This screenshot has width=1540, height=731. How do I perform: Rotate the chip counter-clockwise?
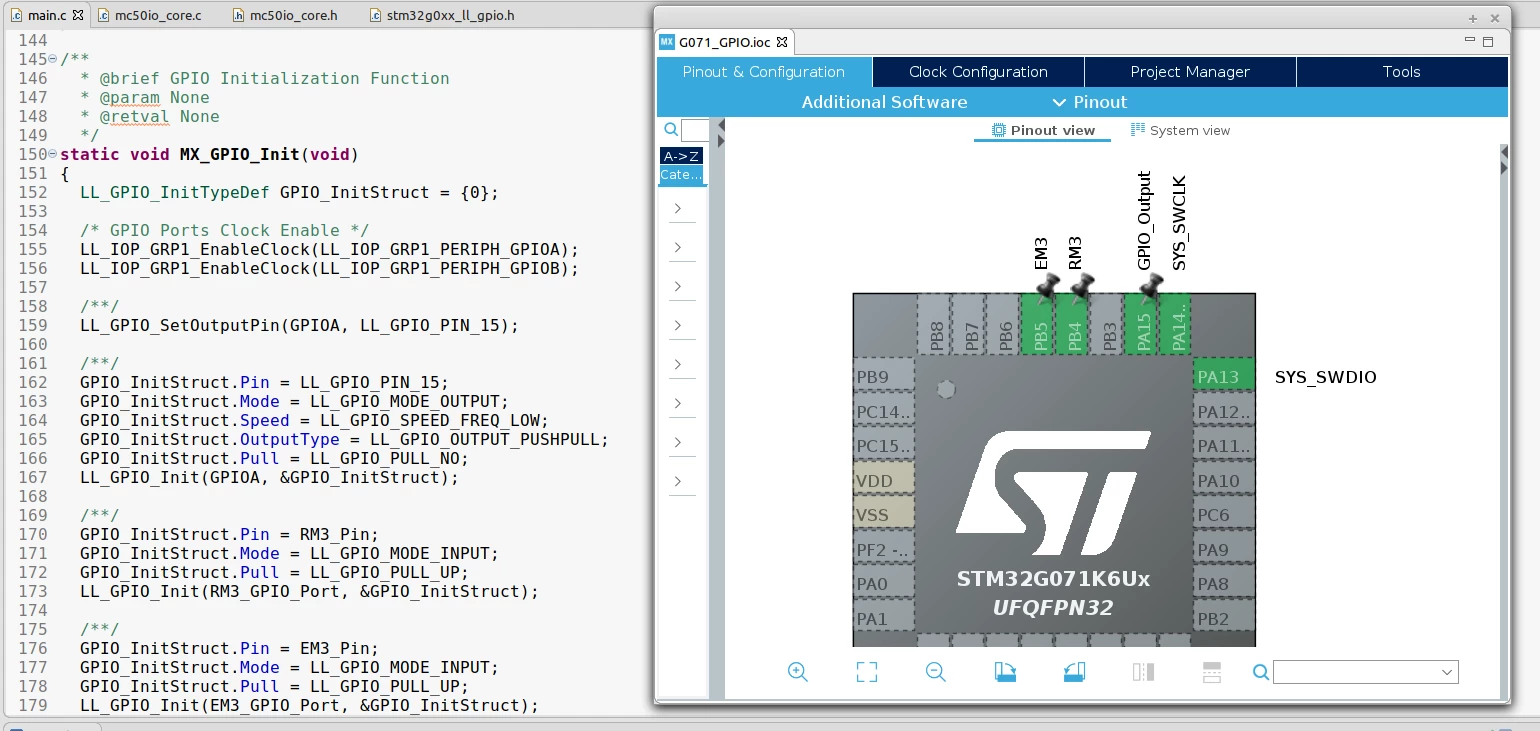[1074, 672]
